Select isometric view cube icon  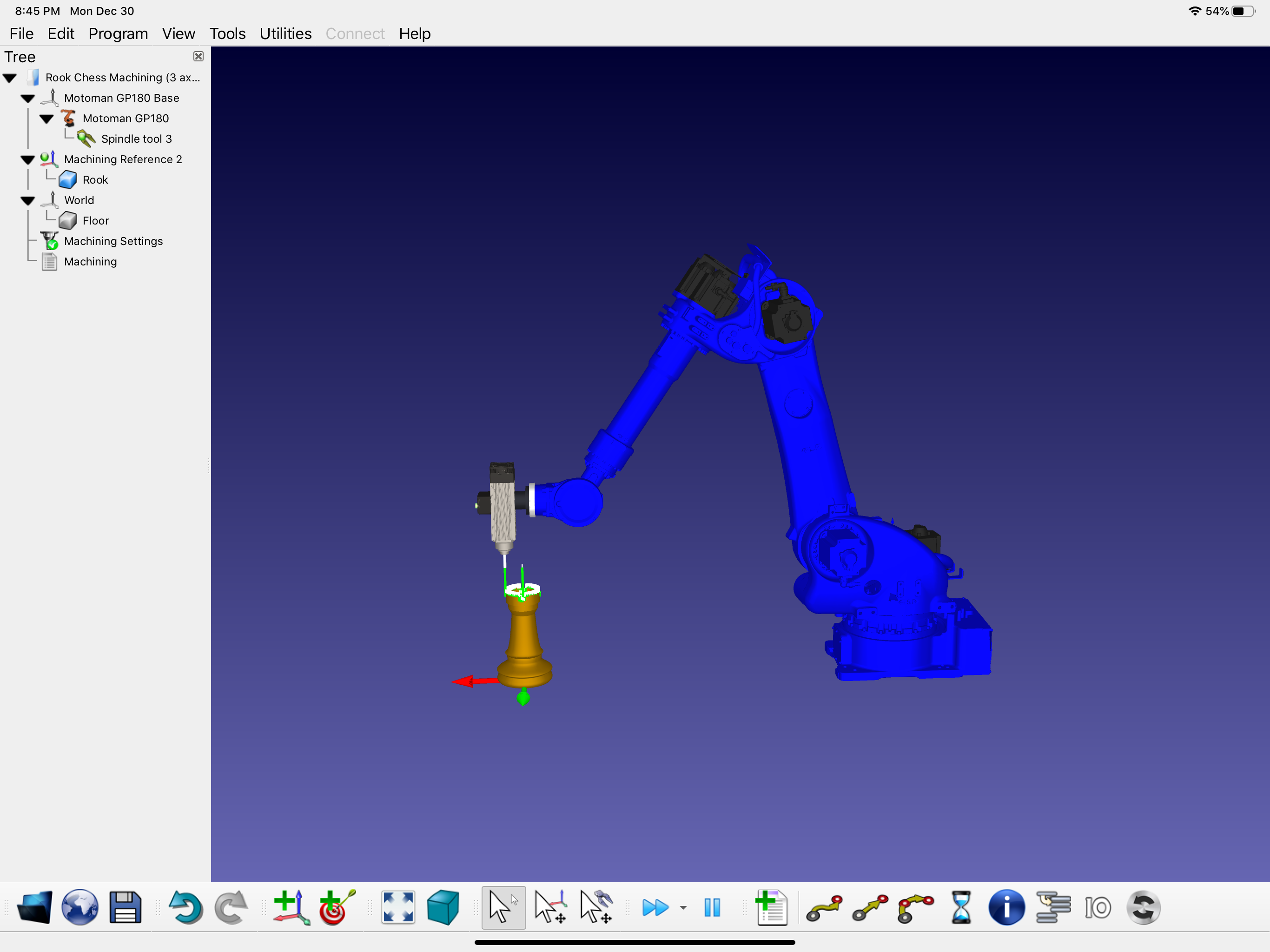point(443,907)
